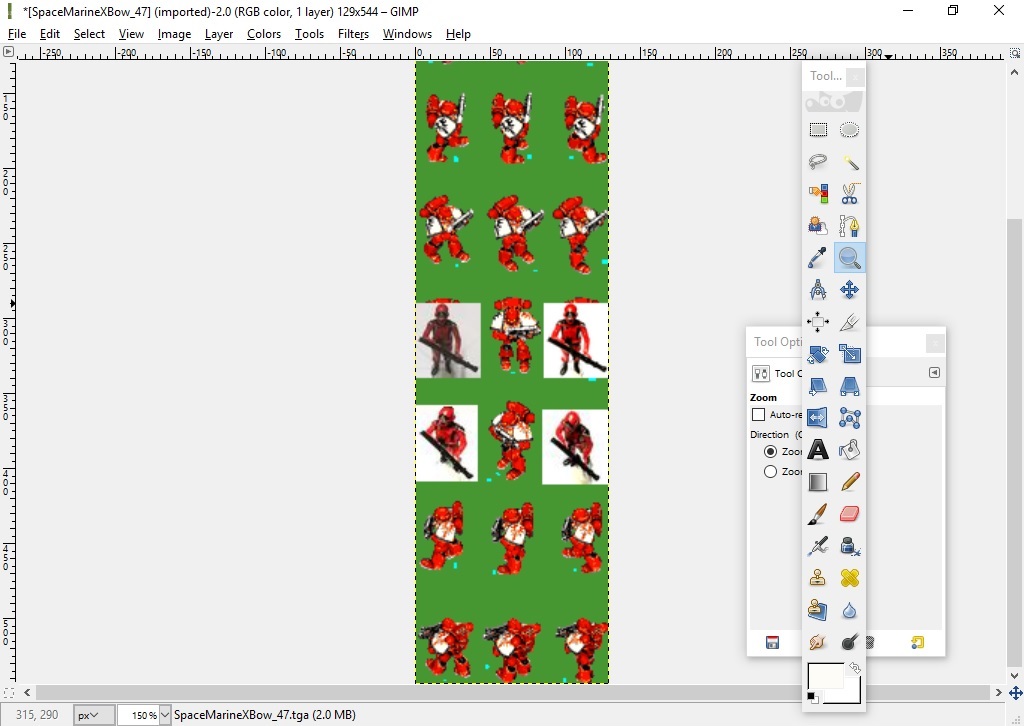Activate the Move tool

click(849, 290)
